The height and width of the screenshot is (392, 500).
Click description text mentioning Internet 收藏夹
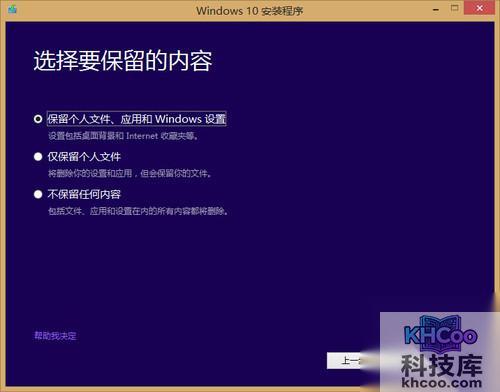[123, 136]
